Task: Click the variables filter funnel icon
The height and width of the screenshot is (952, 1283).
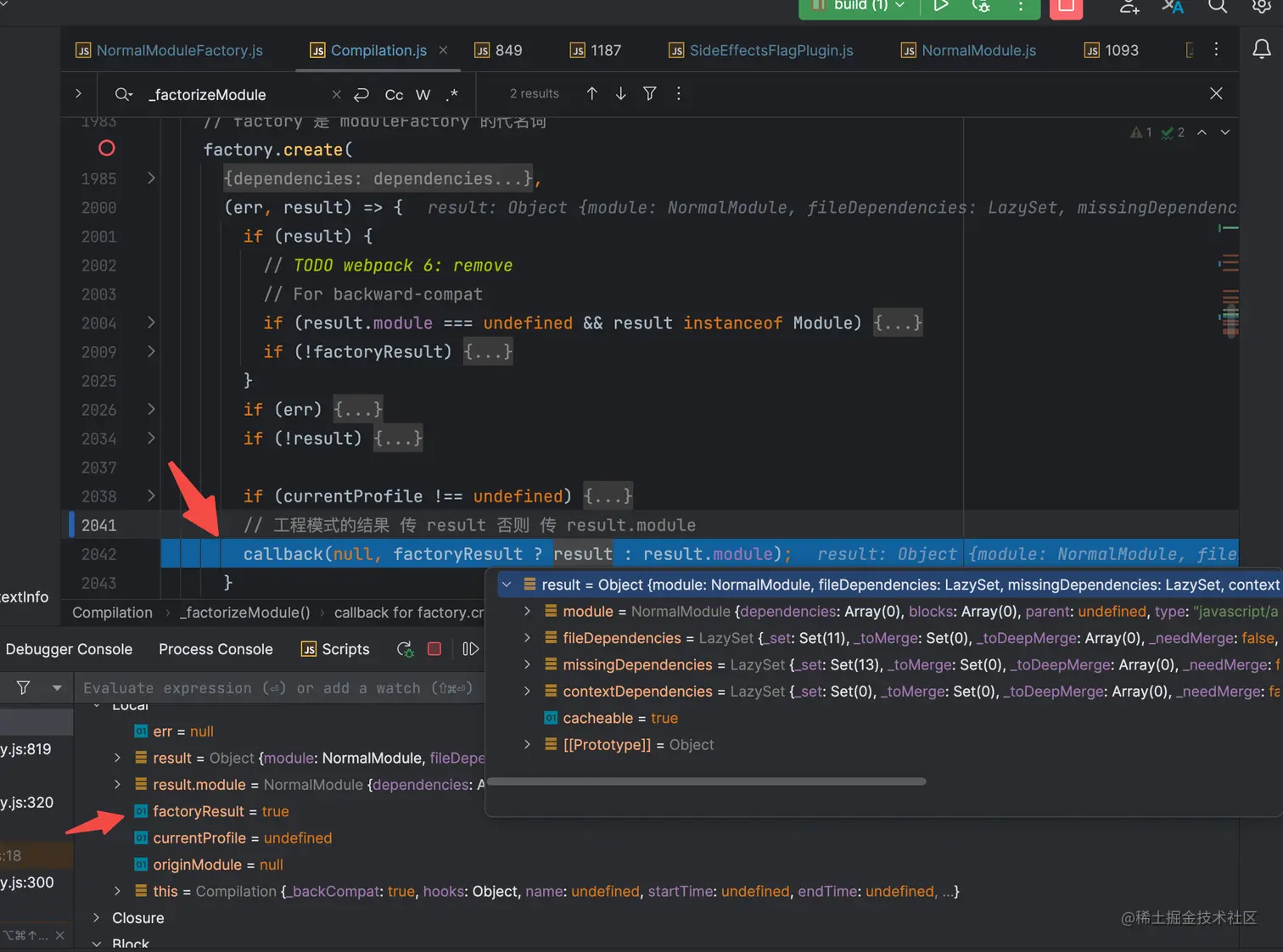Action: pos(23,687)
